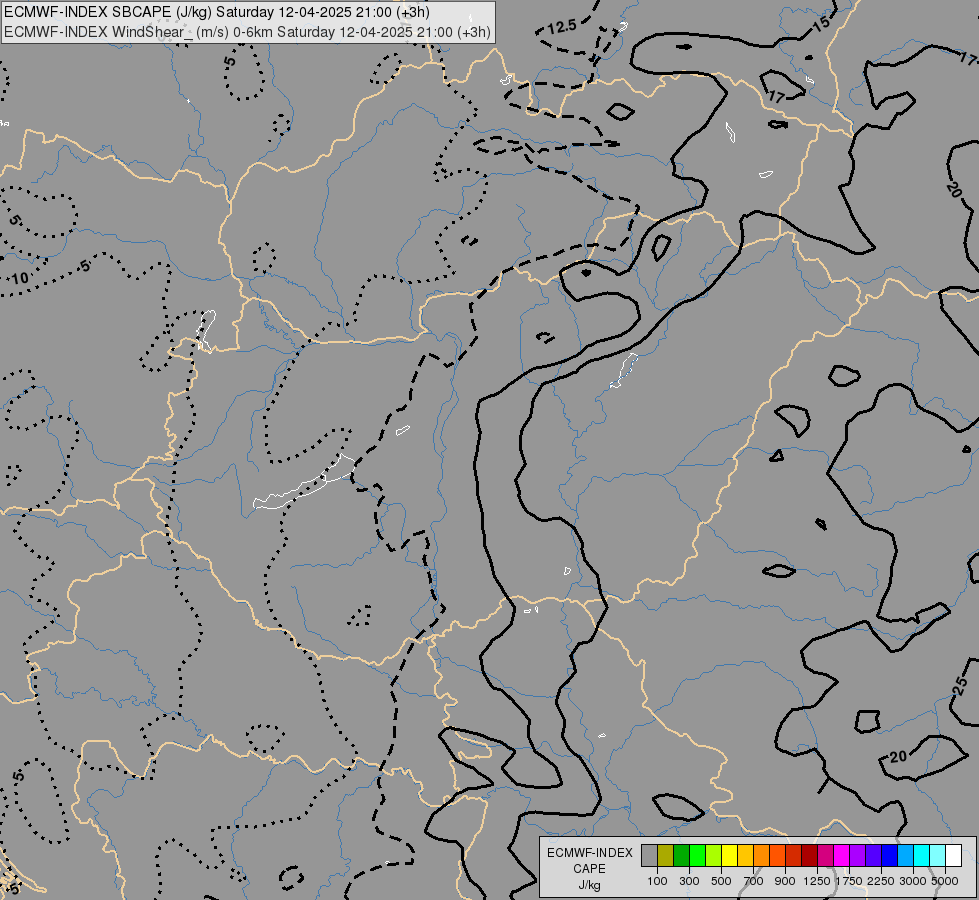Viewport: 979px width, 900px height.
Task: Click the bright green 300 J/kg swatch
Action: coord(697,855)
